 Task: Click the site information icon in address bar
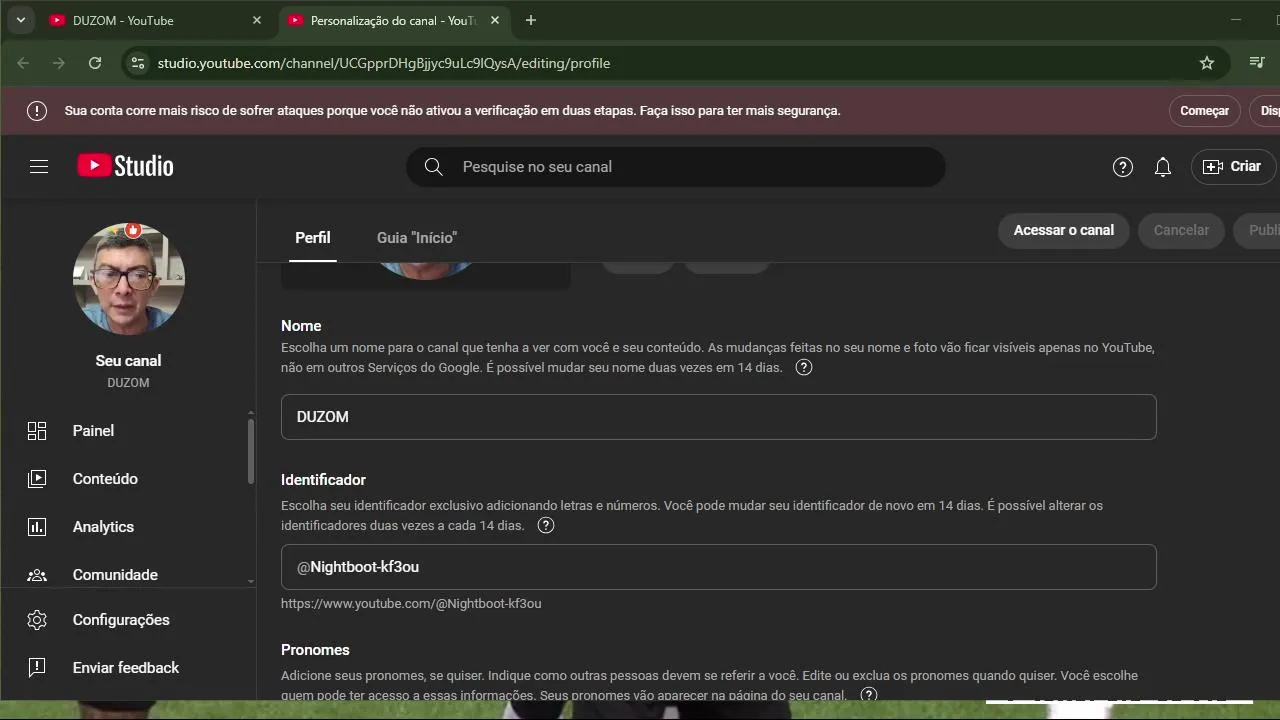point(138,63)
